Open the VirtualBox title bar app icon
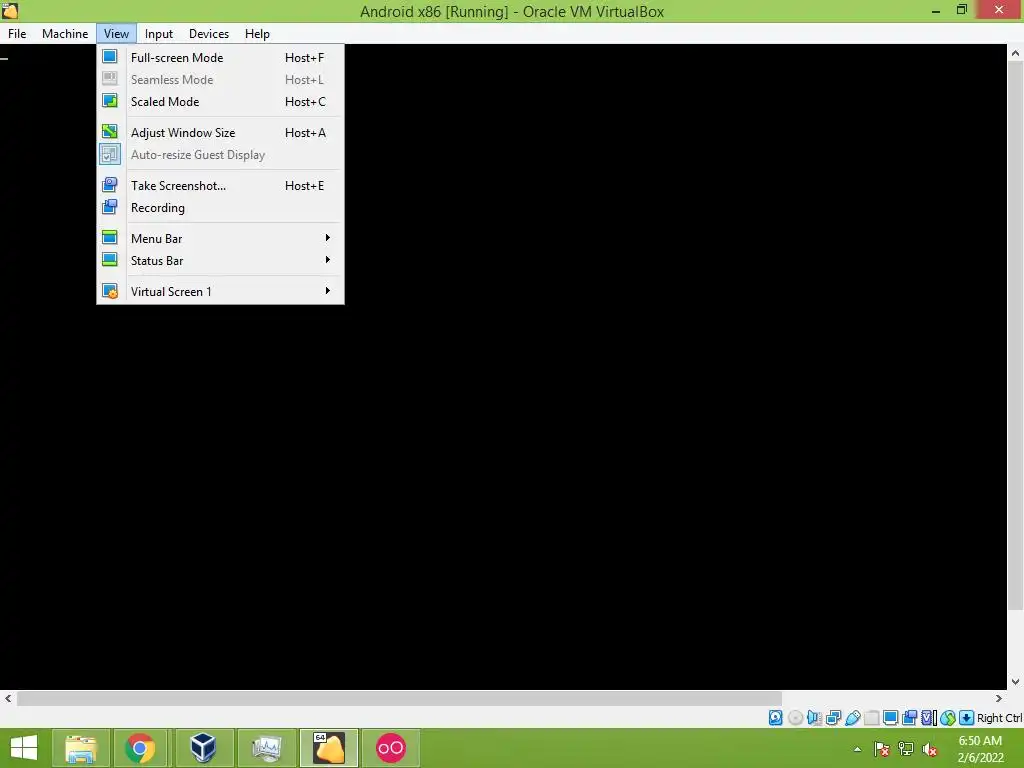This screenshot has height=768, width=1024. pos(10,10)
